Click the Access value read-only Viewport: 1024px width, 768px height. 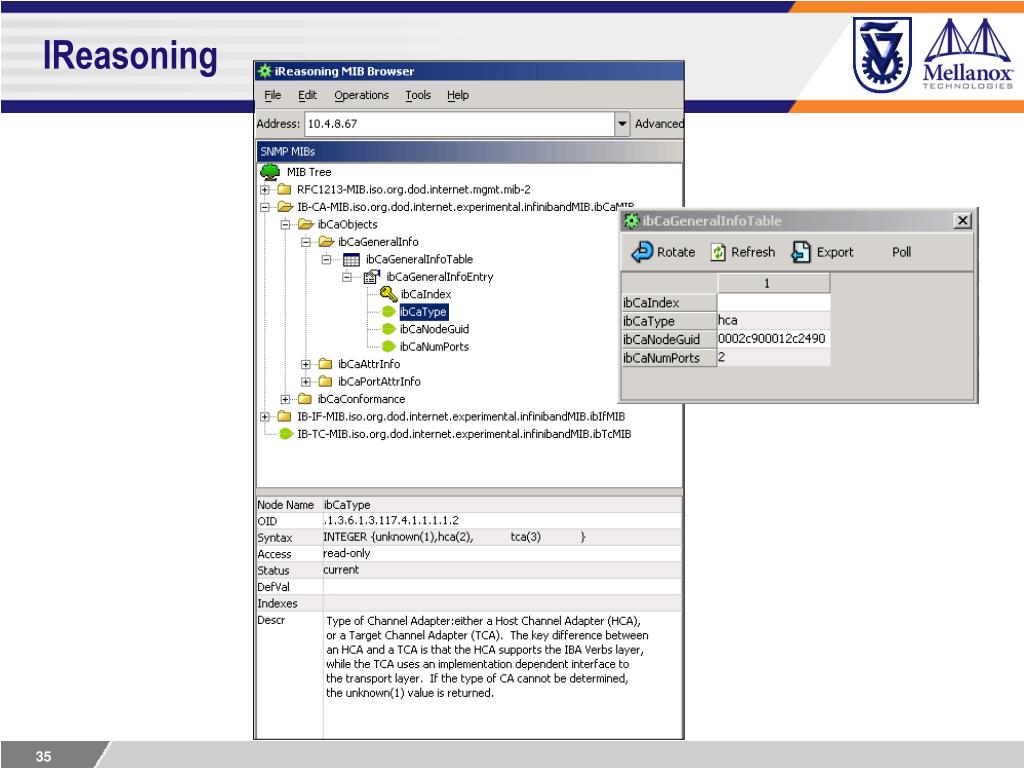click(x=347, y=553)
